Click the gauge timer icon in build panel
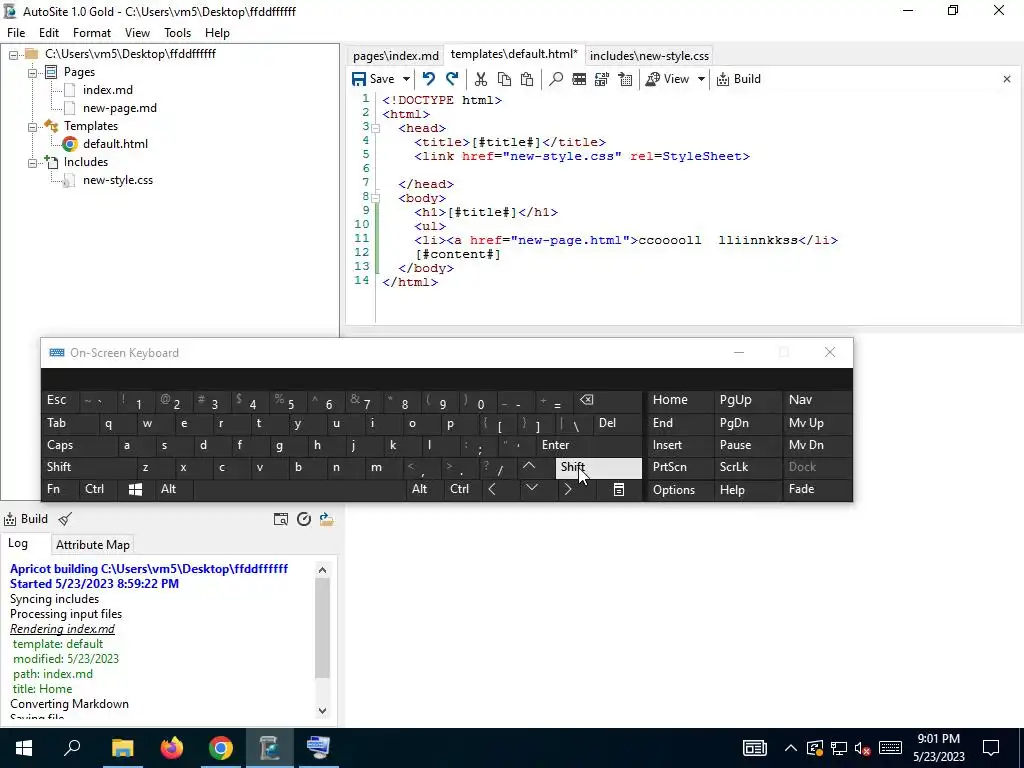Image resolution: width=1024 pixels, height=768 pixels. (x=304, y=519)
